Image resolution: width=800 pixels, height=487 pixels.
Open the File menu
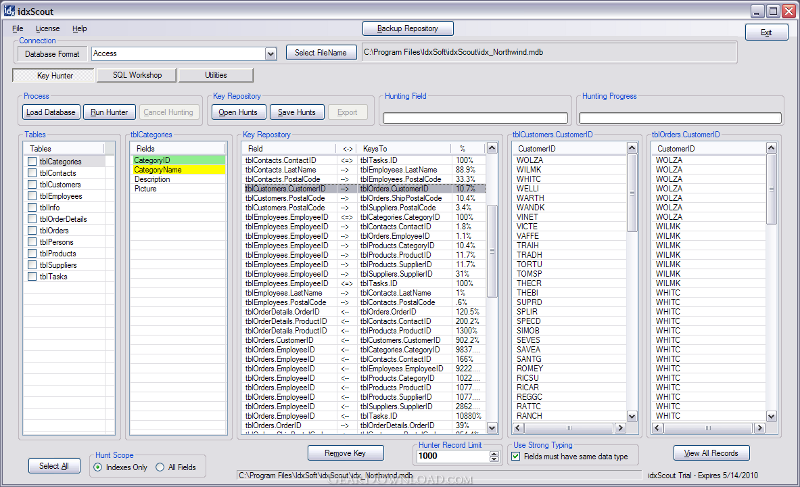pyautogui.click(x=18, y=29)
